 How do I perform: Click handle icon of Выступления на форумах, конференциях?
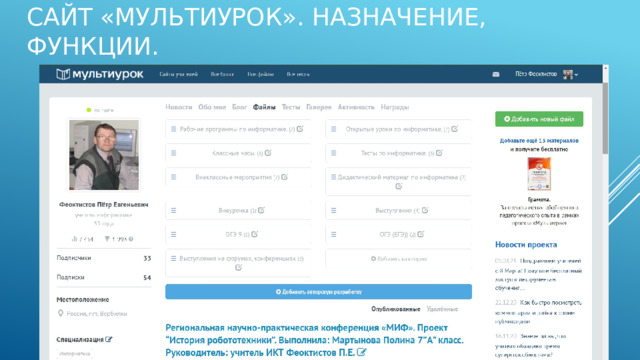(x=173, y=258)
